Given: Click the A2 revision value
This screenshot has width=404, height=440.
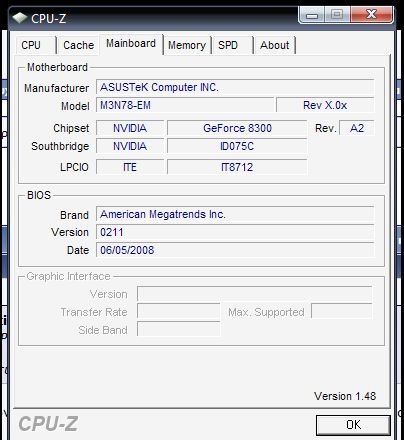Looking at the screenshot, I should 357,128.
